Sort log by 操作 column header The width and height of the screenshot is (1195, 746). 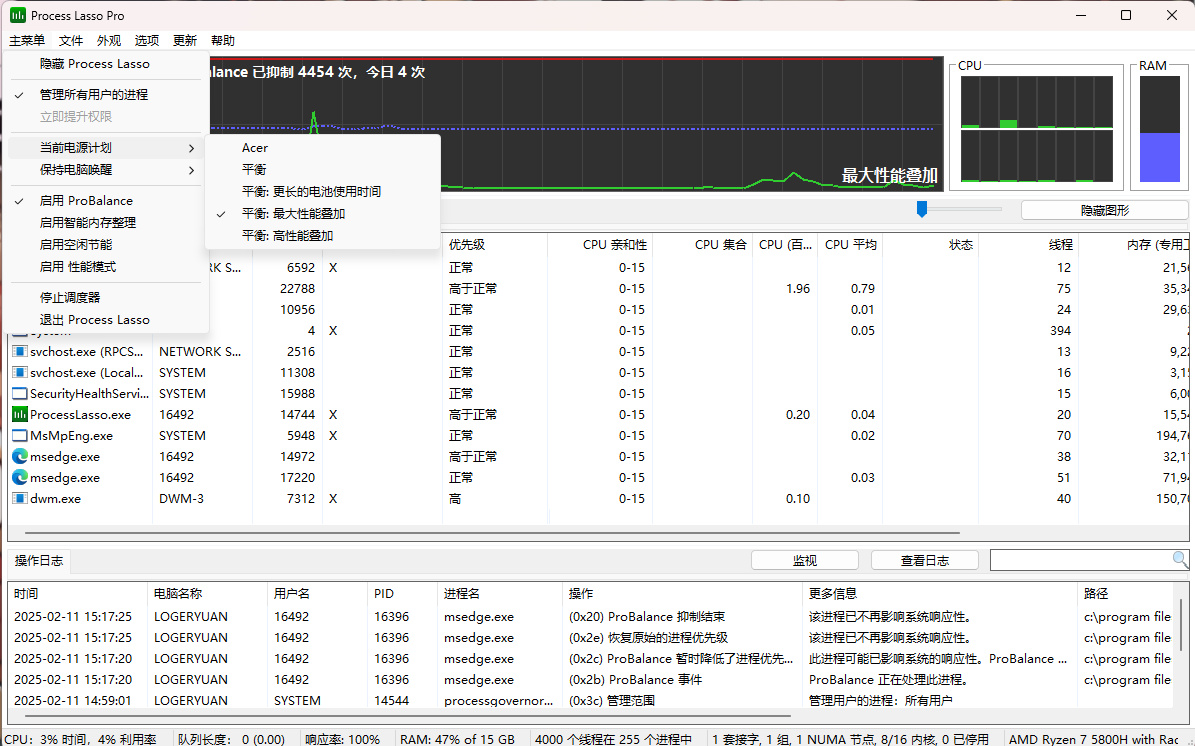click(682, 593)
